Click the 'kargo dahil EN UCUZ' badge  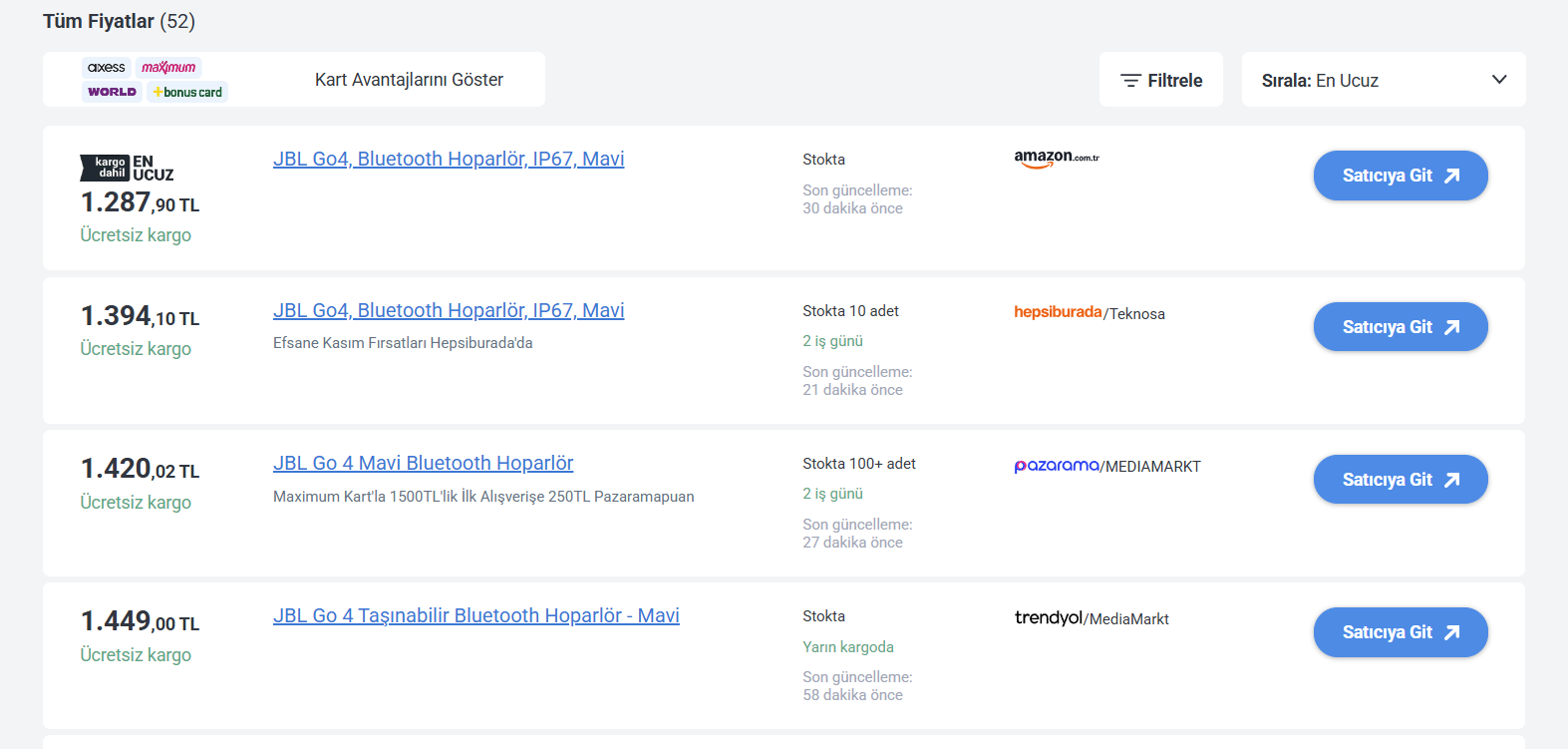coord(127,168)
